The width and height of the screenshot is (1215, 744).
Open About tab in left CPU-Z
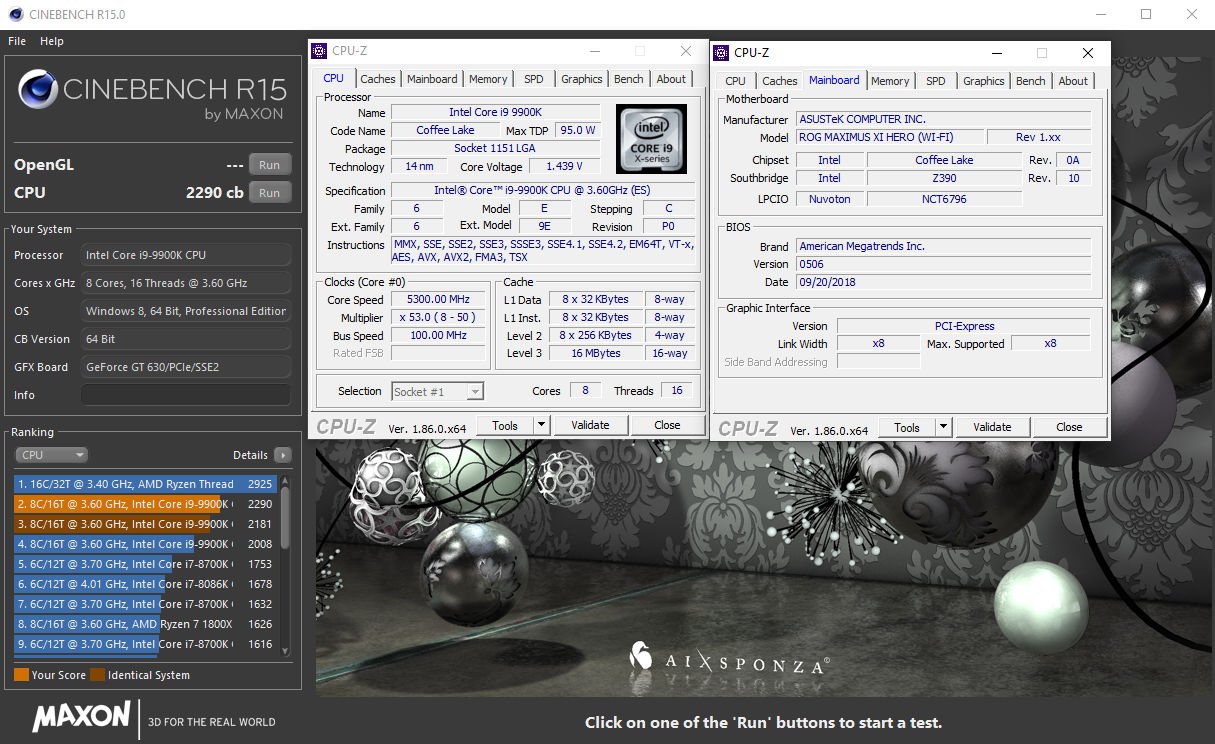(x=671, y=79)
